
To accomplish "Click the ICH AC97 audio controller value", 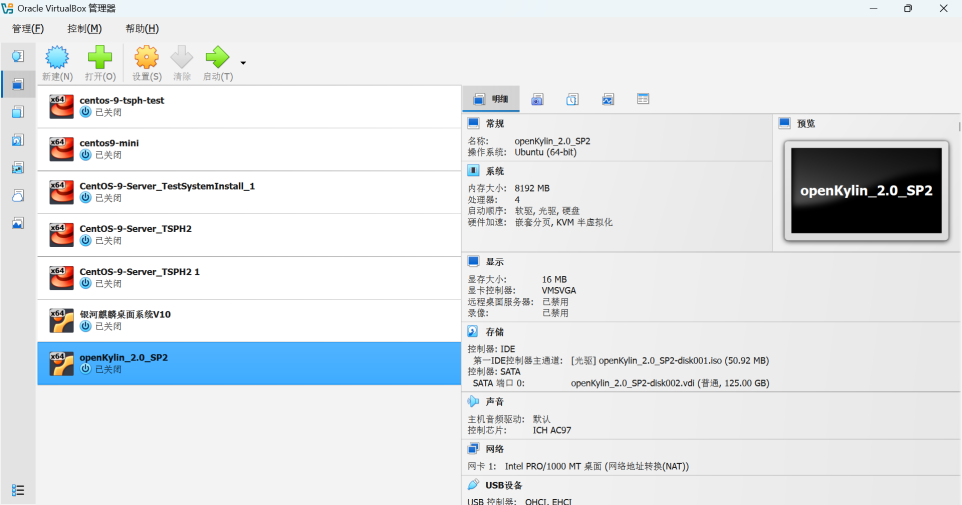I will (552, 430).
